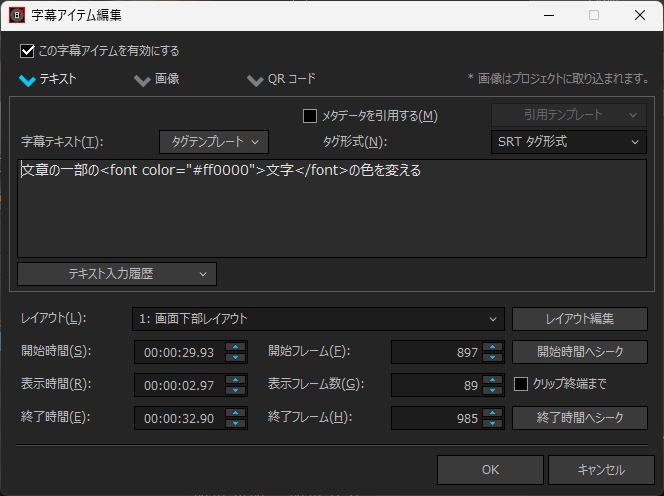The width and height of the screenshot is (664, 496).
Task: Open the 引用テンプレート dropdown
Action: pos(569,115)
